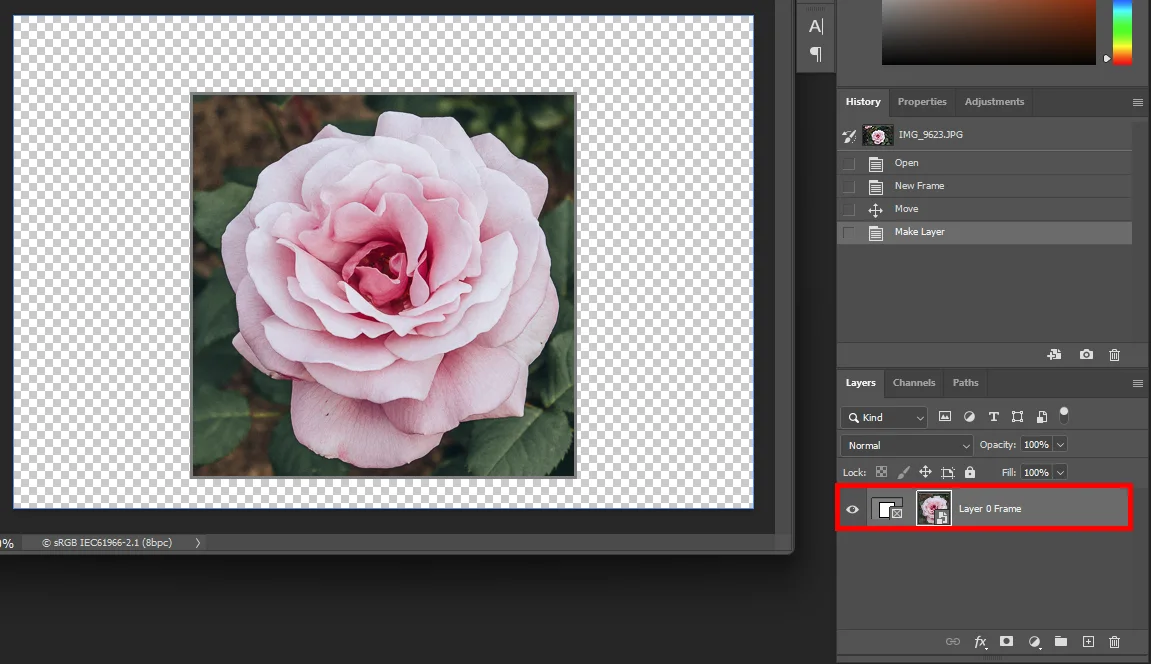
Task: Select the IMG_9623.JPG history snapshot
Action: coord(984,135)
